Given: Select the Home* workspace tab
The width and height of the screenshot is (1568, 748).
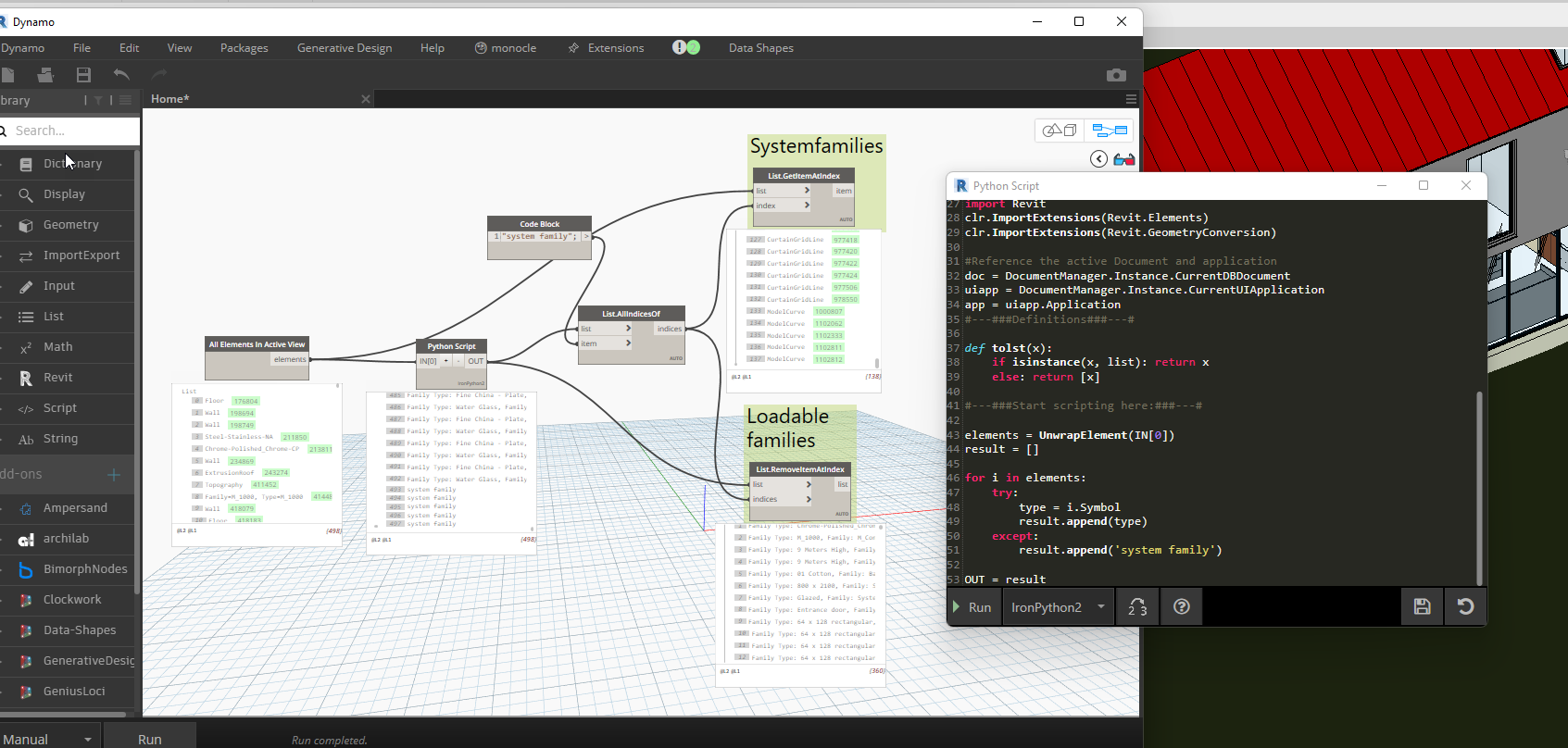Looking at the screenshot, I should click(170, 99).
